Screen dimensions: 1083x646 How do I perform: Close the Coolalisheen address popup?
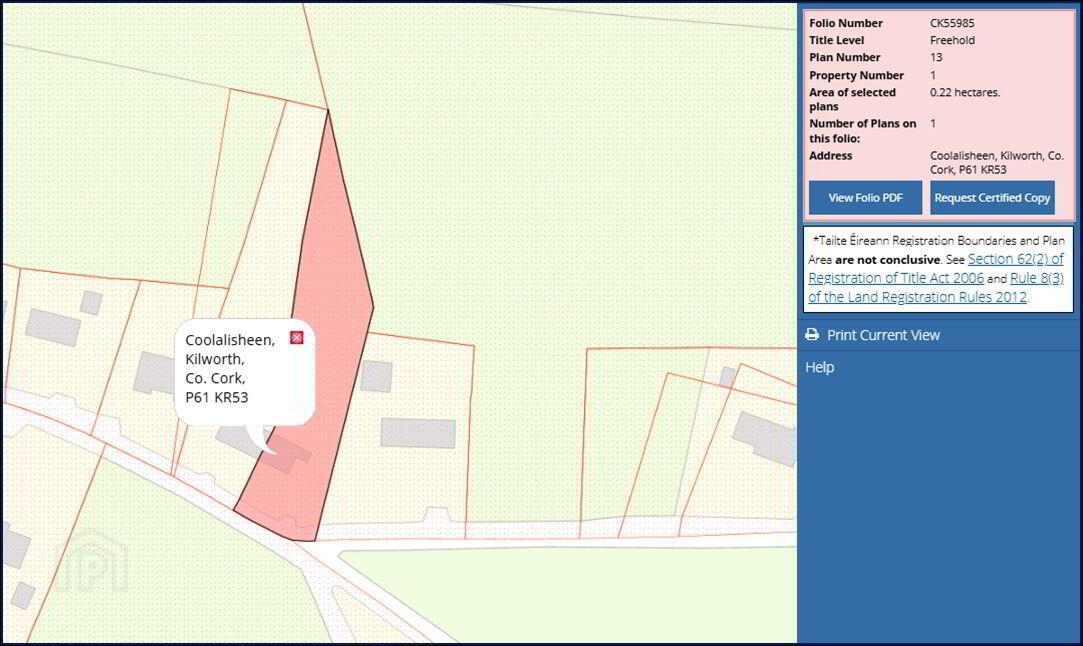296,337
